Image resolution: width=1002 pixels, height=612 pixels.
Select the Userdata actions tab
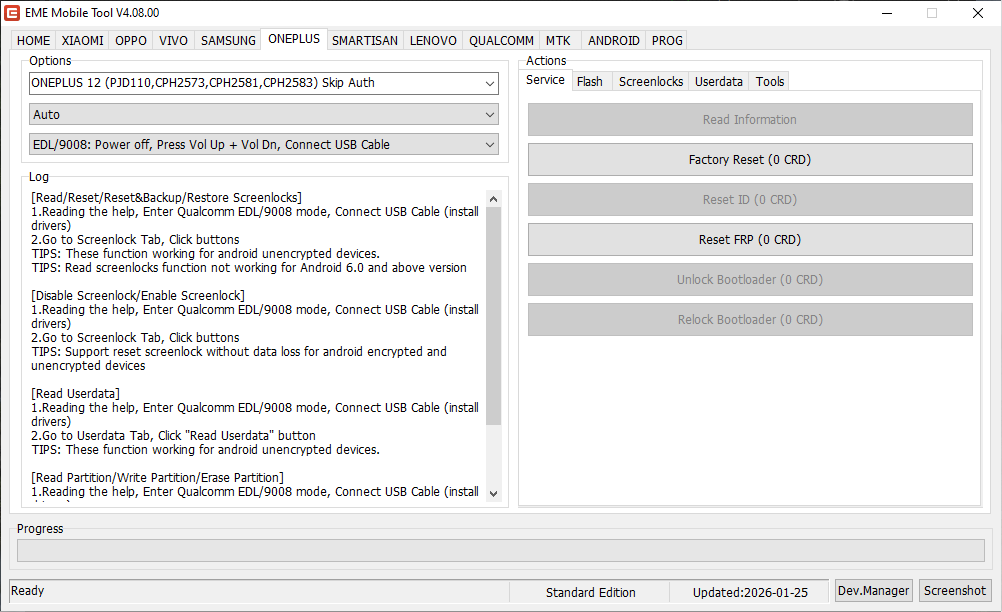coord(719,82)
